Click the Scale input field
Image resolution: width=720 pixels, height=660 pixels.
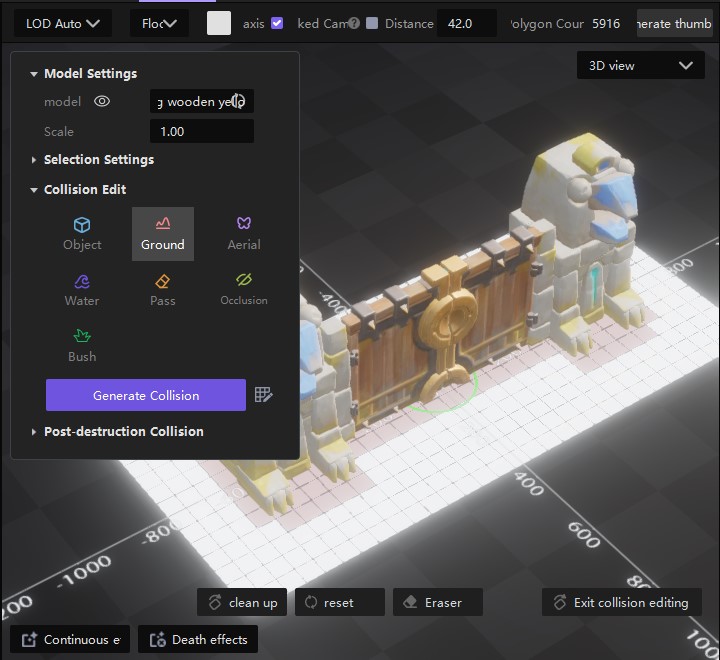pos(202,131)
